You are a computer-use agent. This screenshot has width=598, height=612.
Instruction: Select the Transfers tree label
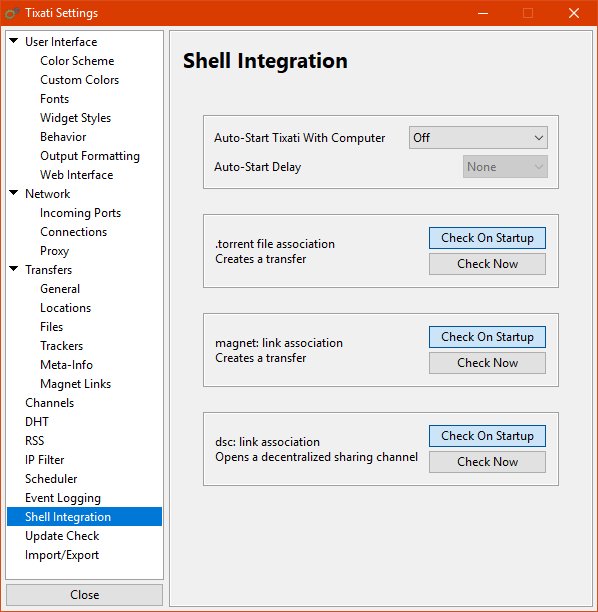(x=48, y=270)
